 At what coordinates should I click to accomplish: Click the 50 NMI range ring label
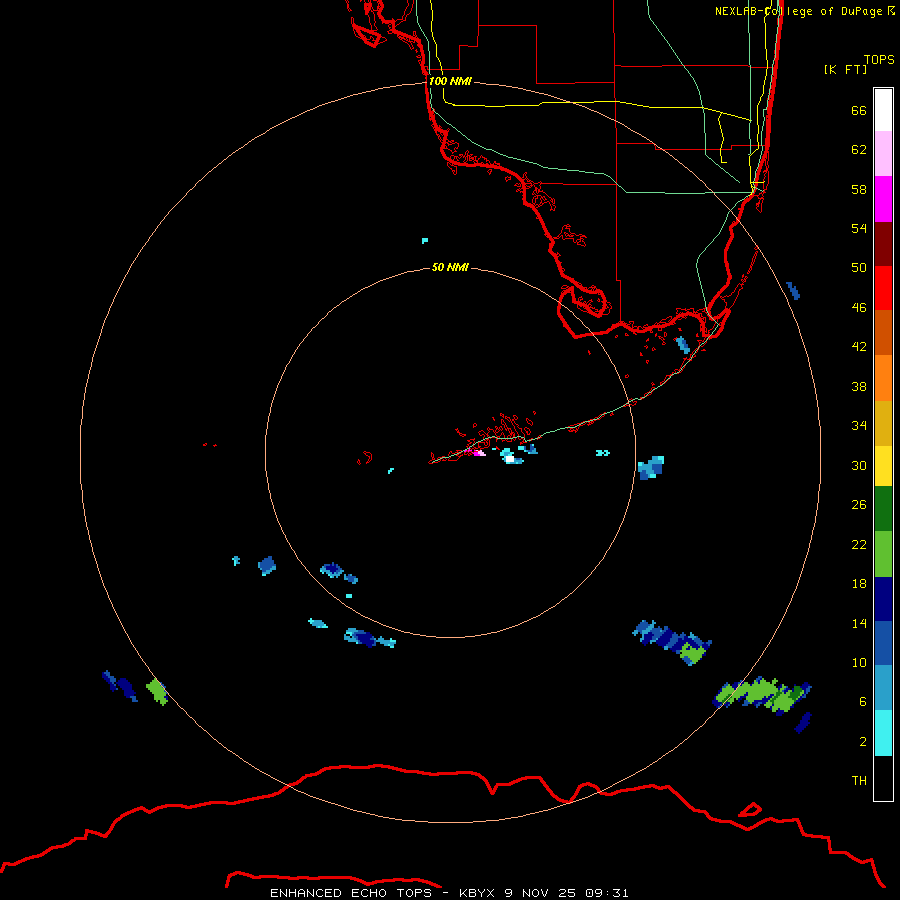(450, 267)
